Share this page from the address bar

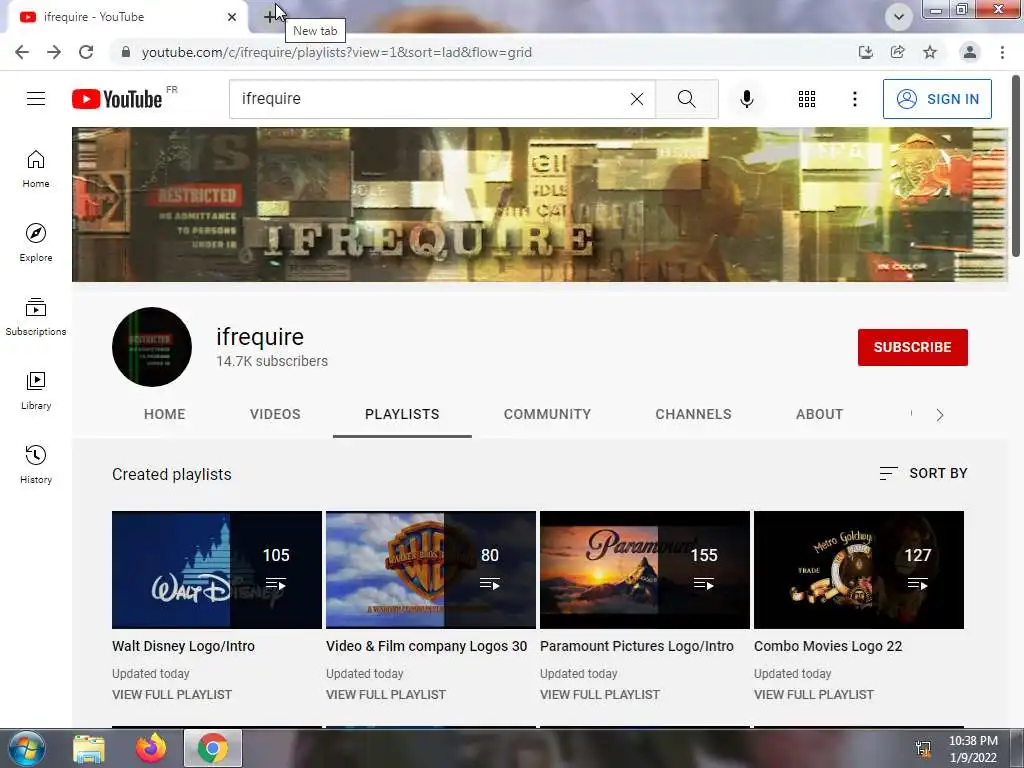[x=898, y=52]
